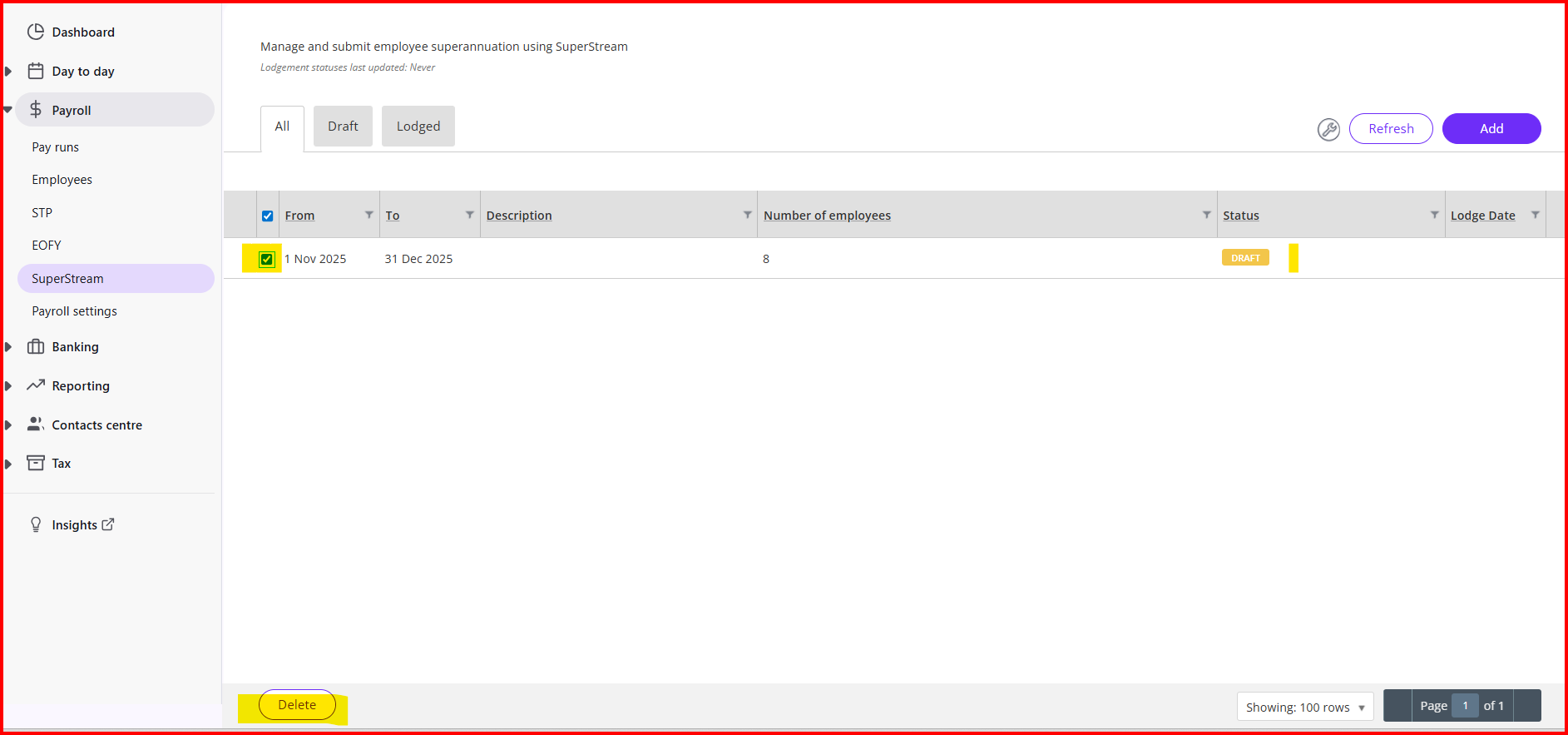Expand the Contacts centre menu arrow

[8, 425]
